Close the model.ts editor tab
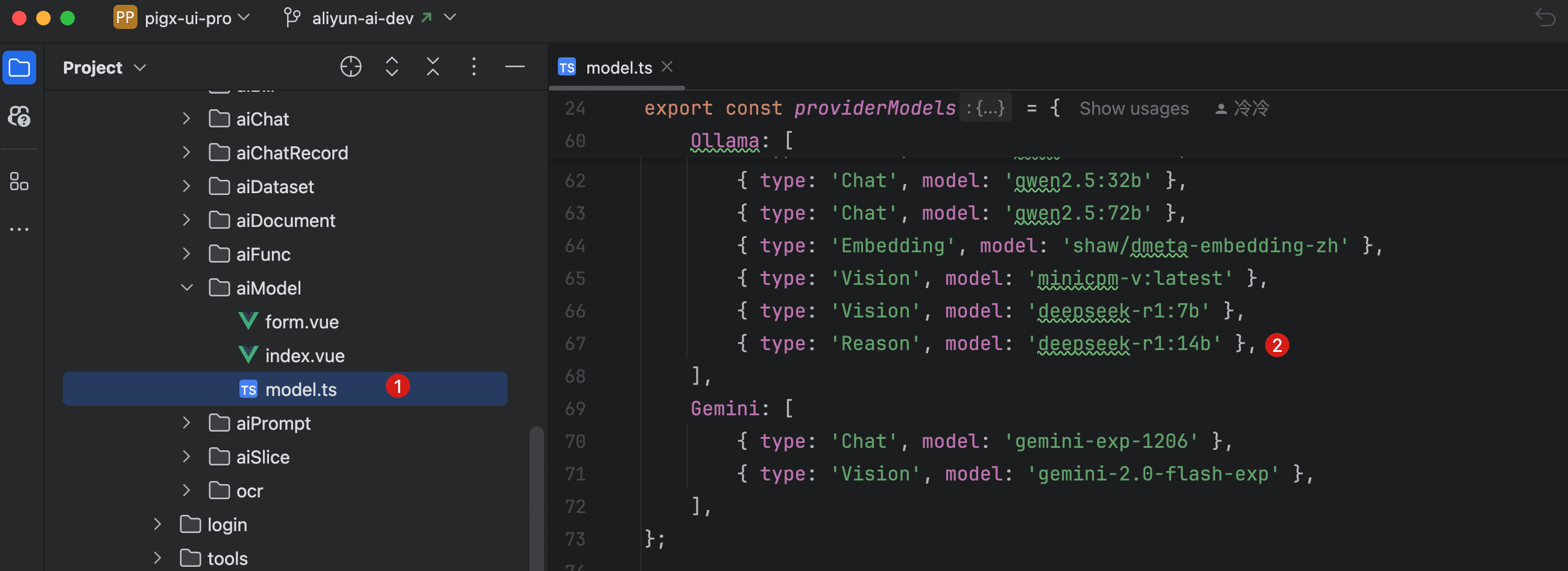The height and width of the screenshot is (571, 1568). click(667, 66)
